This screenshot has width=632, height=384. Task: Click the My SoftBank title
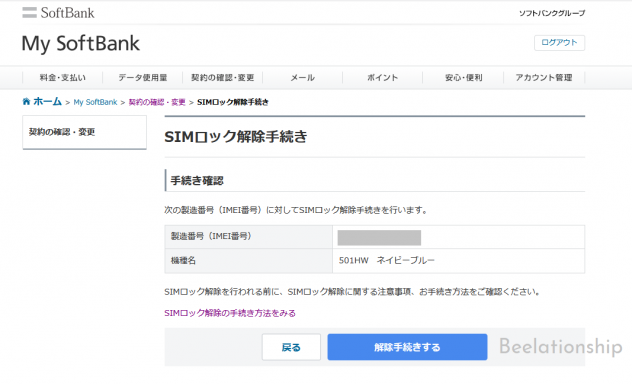coord(81,44)
